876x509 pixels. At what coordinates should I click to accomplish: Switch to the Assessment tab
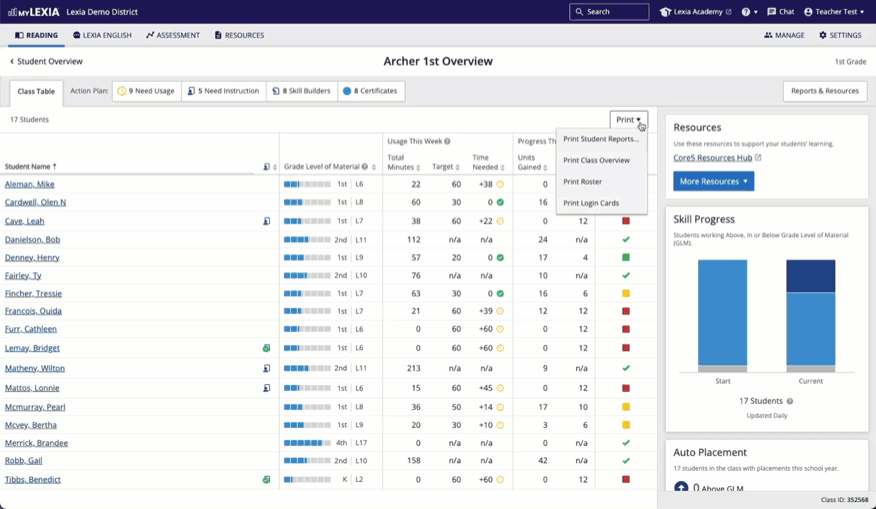(x=173, y=35)
